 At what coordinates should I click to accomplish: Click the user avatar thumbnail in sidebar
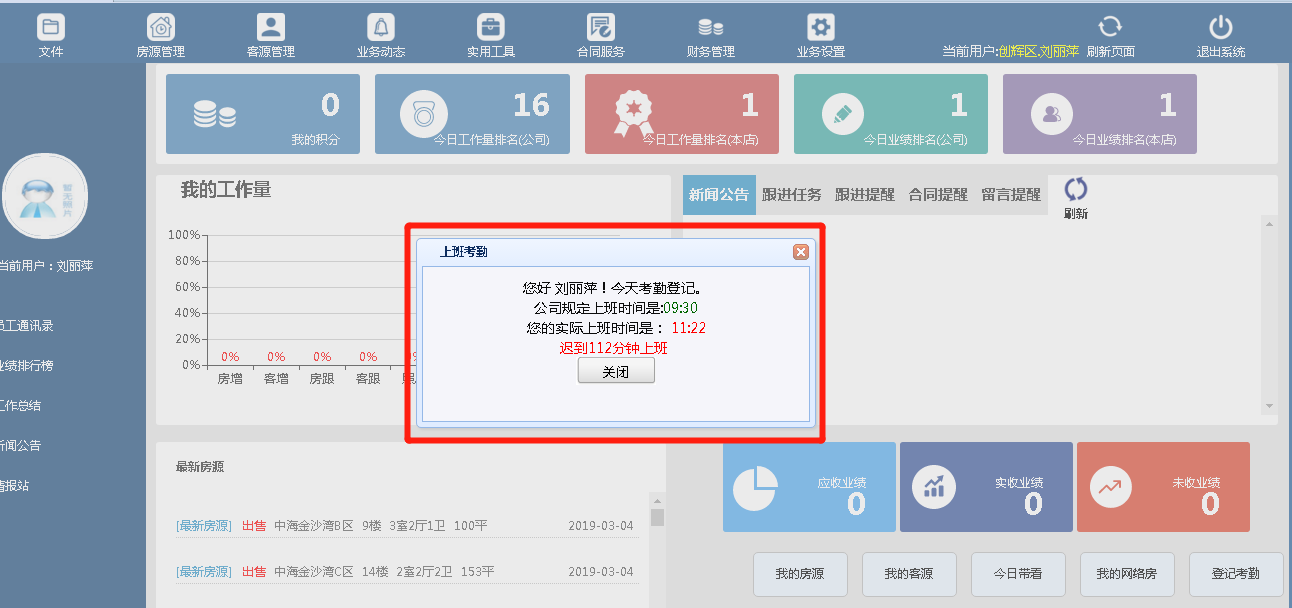45,196
